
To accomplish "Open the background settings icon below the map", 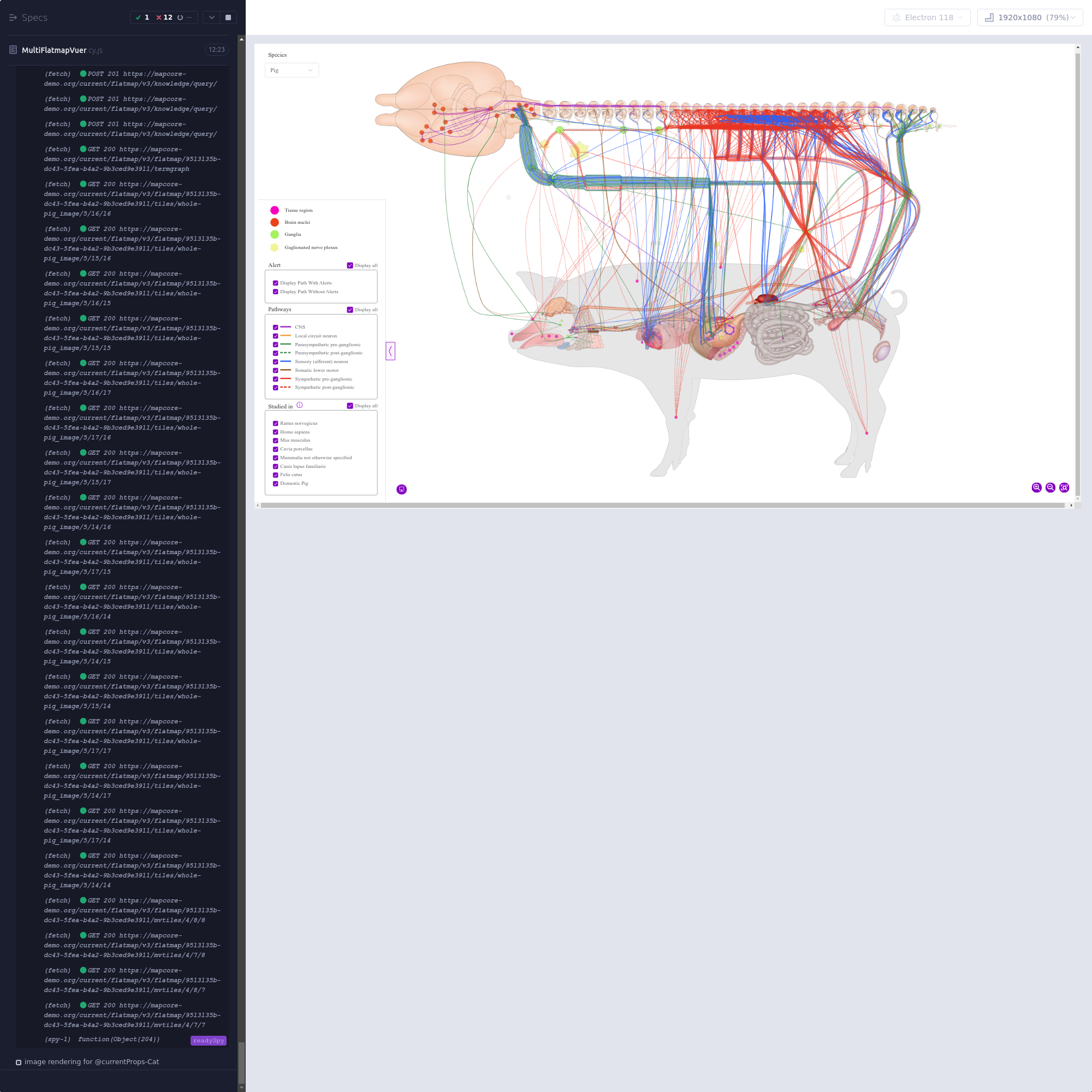I will 401,489.
